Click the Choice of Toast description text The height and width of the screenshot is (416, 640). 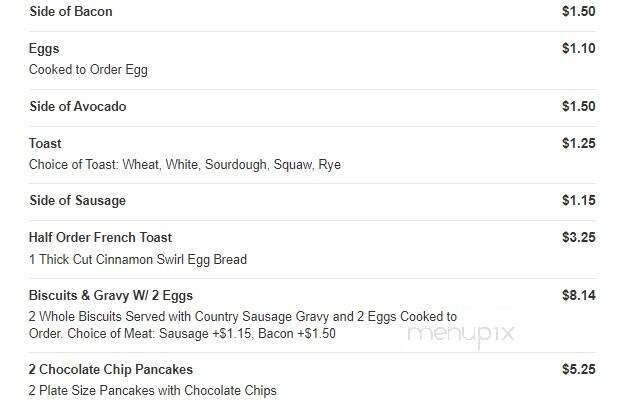pos(185,164)
